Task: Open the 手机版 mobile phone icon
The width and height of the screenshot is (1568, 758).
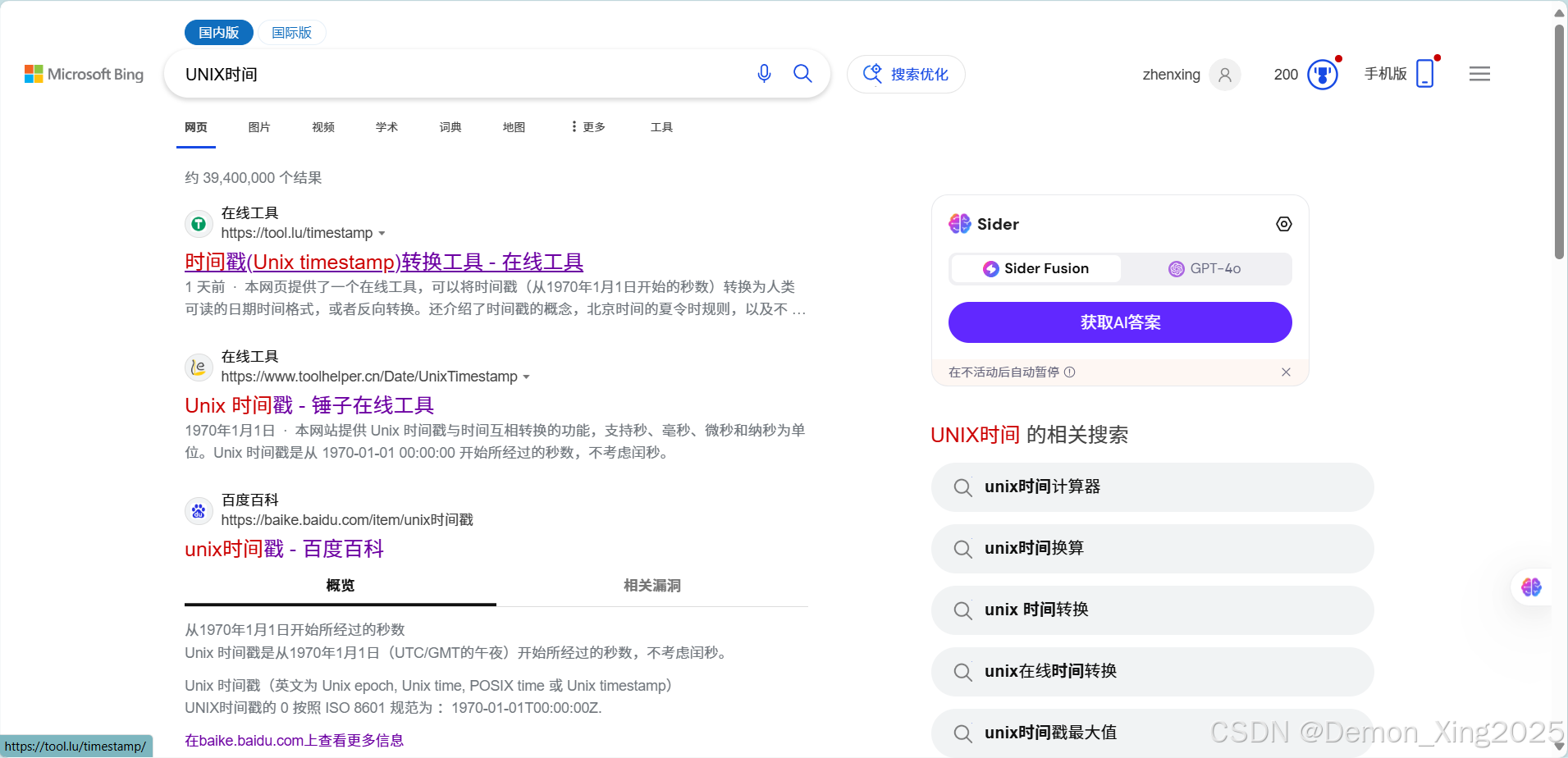Action: (1425, 74)
